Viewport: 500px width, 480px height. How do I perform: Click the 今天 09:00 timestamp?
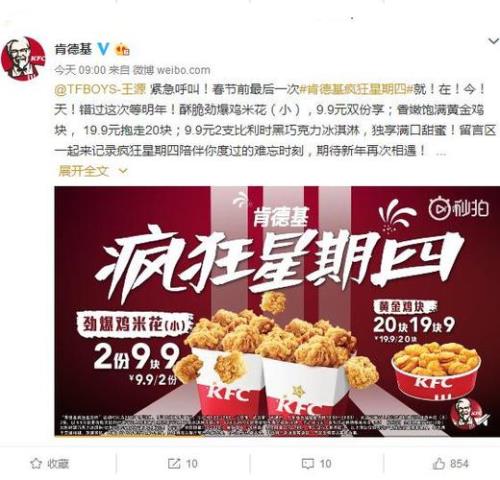pos(80,70)
